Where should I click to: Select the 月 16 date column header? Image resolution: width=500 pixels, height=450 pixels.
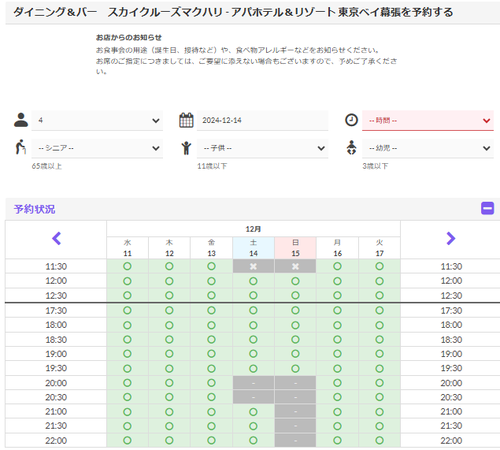pos(337,248)
